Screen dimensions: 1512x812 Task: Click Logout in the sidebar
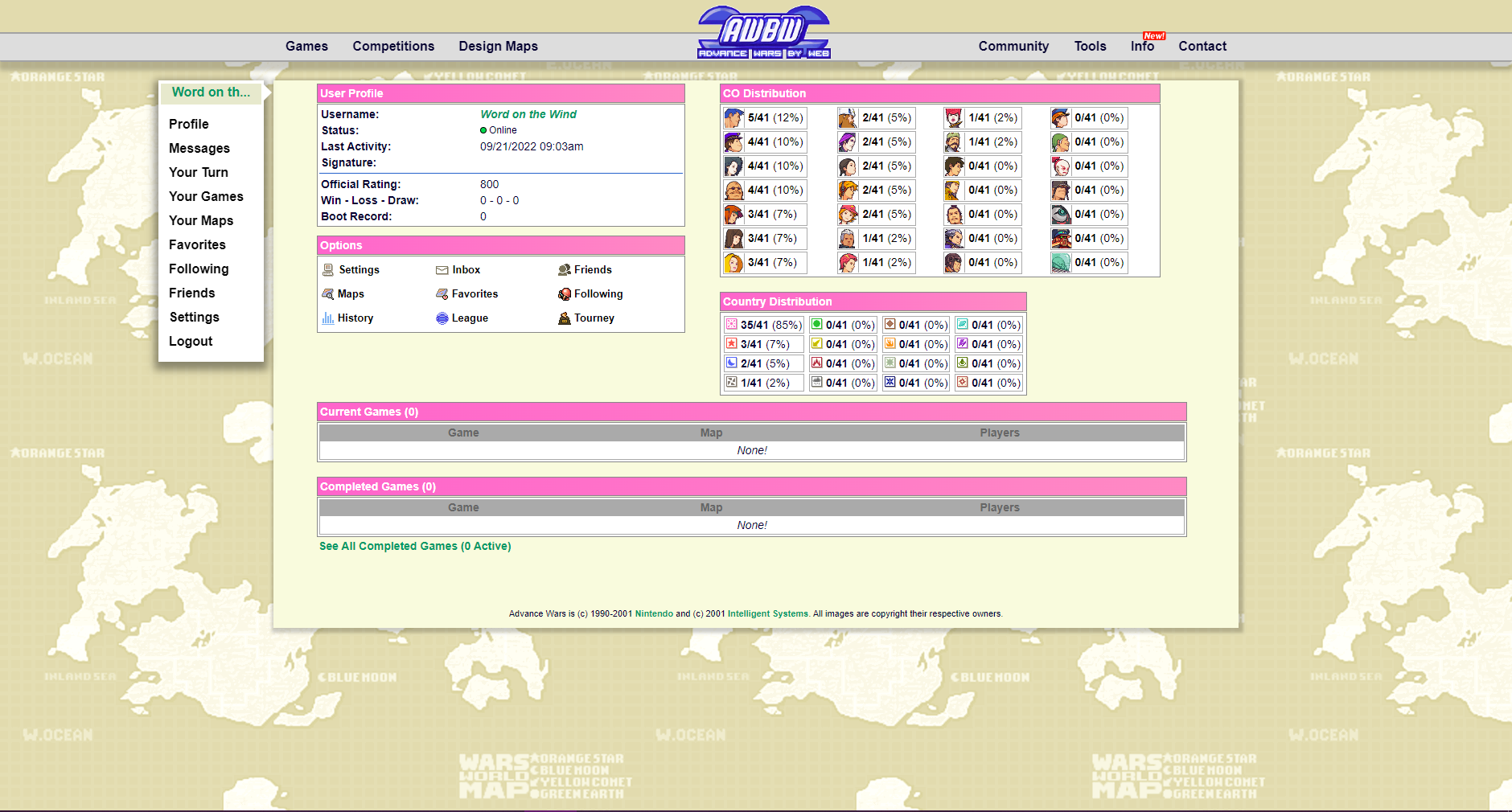(191, 341)
